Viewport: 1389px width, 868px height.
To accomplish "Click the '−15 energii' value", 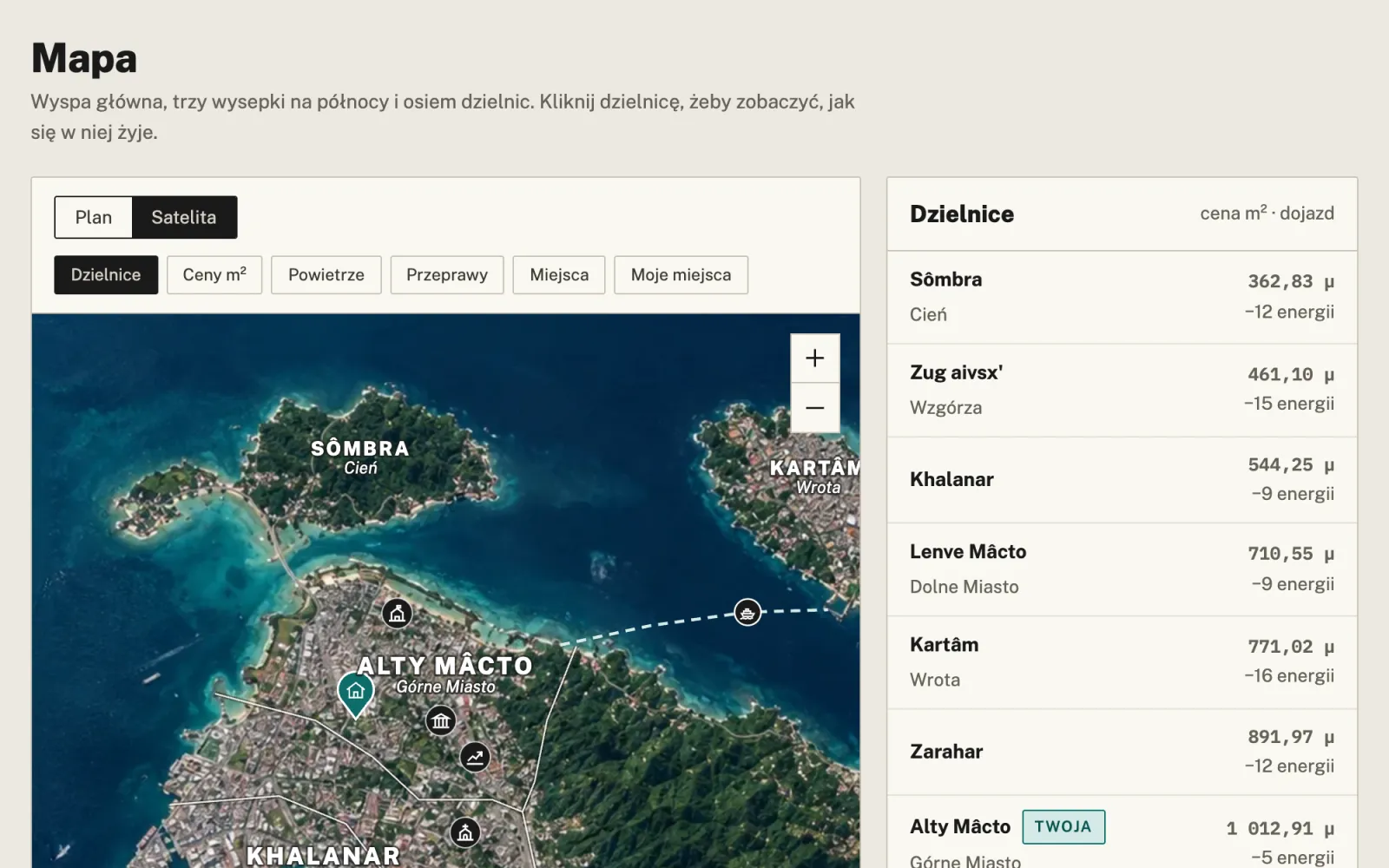I will [1289, 404].
